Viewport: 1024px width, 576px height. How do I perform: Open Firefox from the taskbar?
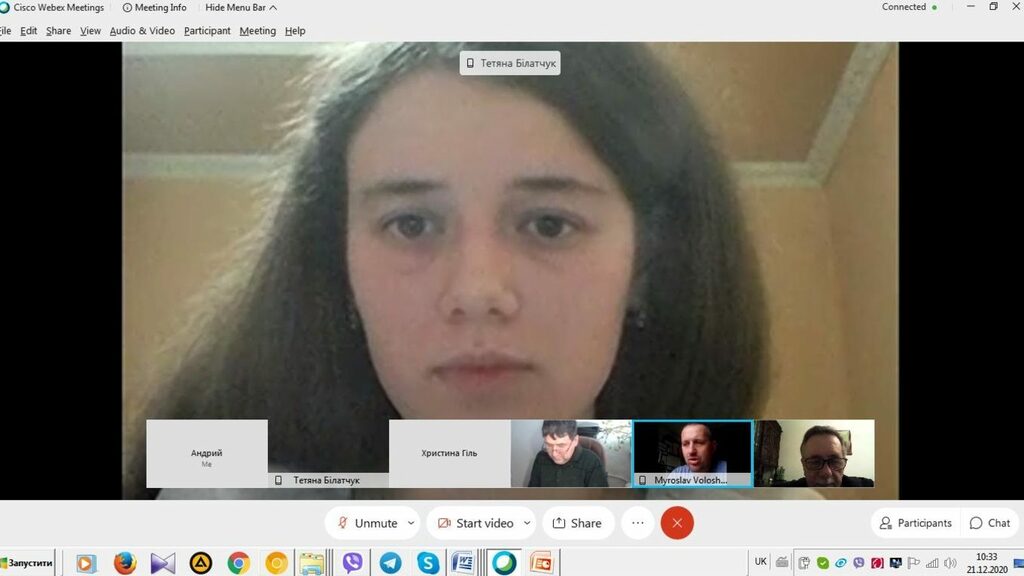(x=124, y=563)
